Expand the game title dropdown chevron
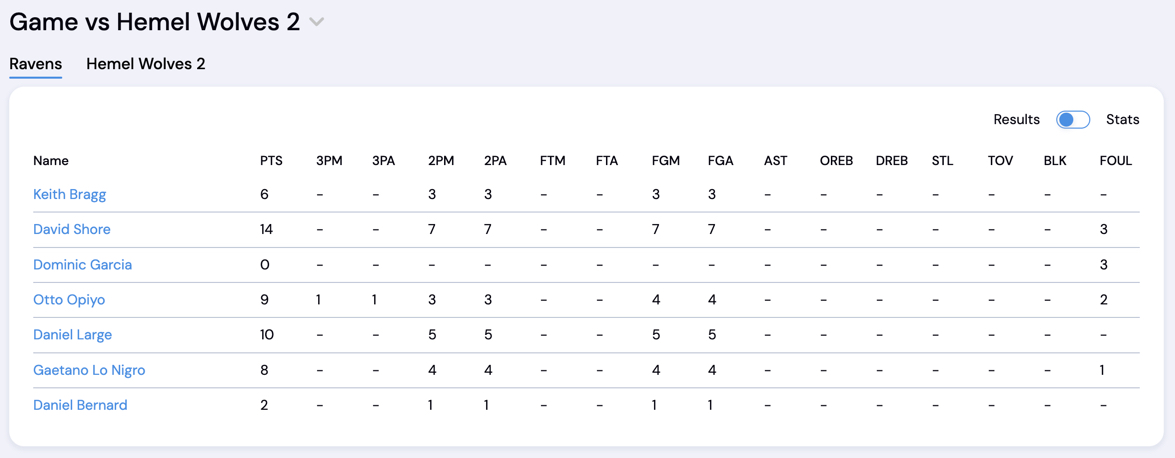Viewport: 1175px width, 458px height. (x=317, y=23)
